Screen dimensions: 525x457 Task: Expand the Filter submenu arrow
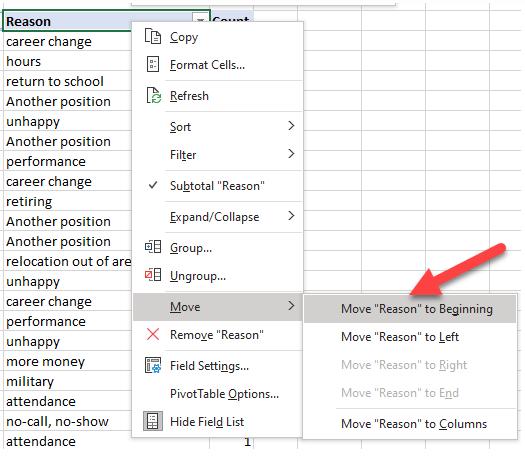point(291,154)
